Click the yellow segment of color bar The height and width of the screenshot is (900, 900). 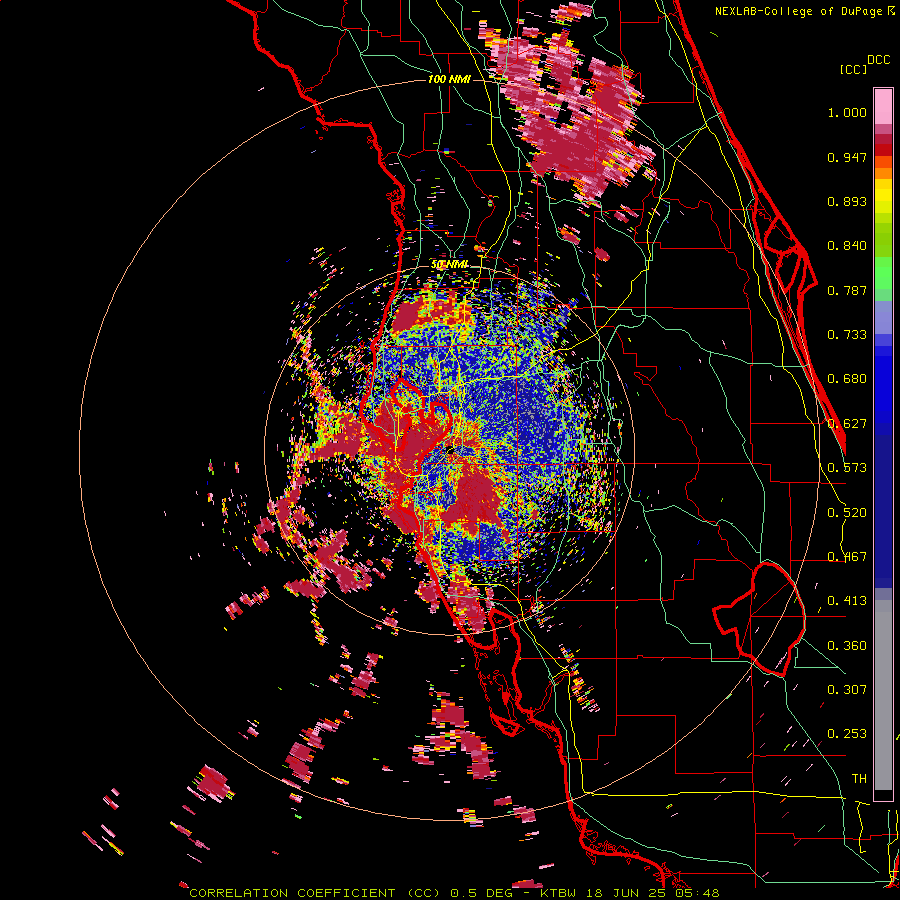point(883,196)
